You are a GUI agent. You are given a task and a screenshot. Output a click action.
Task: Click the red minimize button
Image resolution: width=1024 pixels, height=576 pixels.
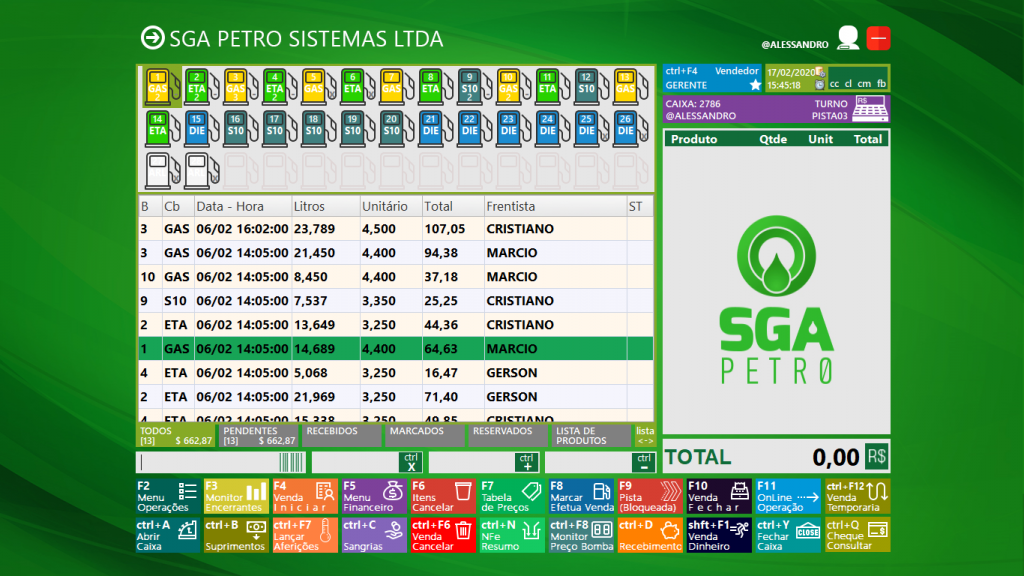tap(878, 38)
